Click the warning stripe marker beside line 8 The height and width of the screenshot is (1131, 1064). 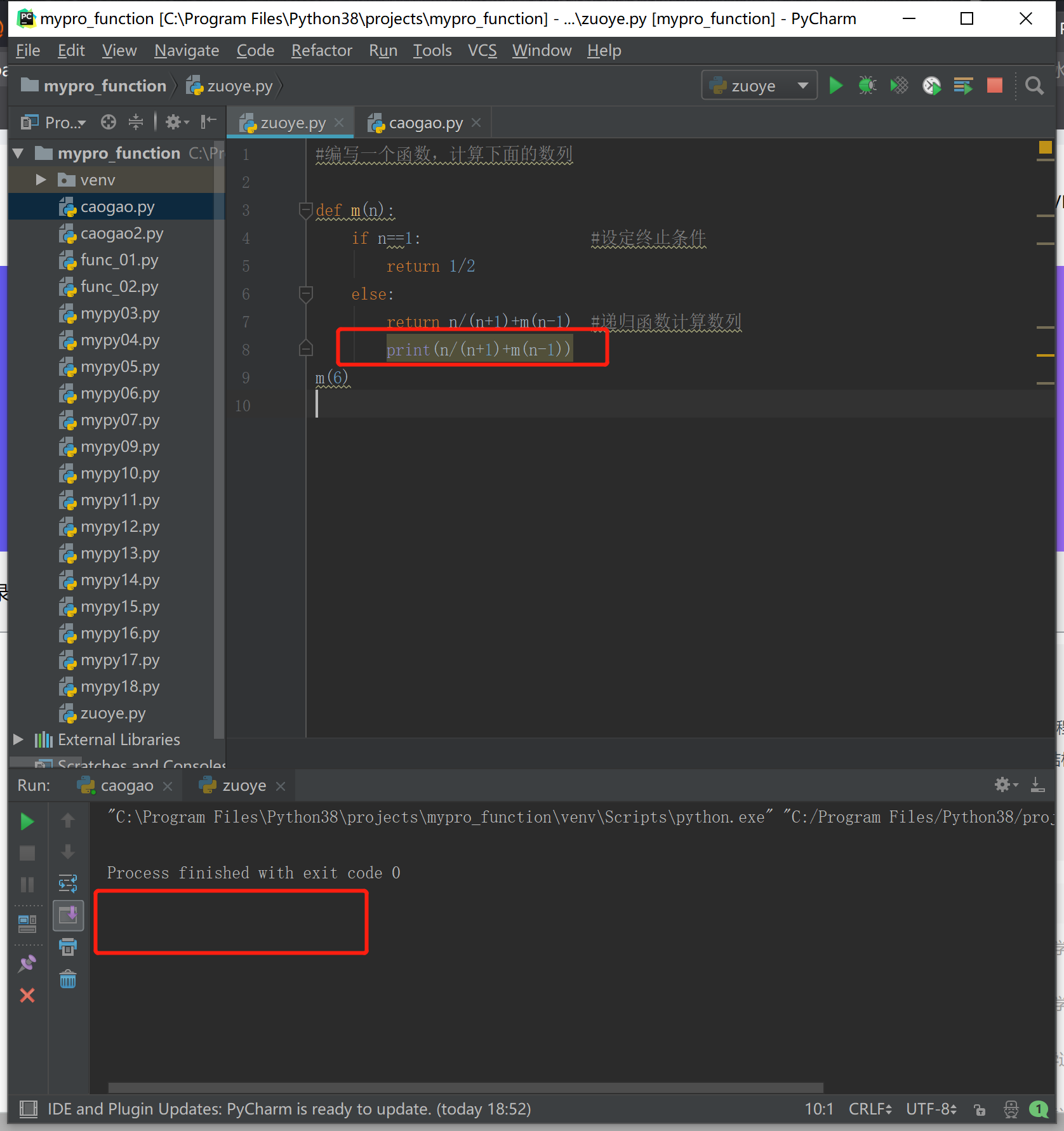click(x=1045, y=355)
